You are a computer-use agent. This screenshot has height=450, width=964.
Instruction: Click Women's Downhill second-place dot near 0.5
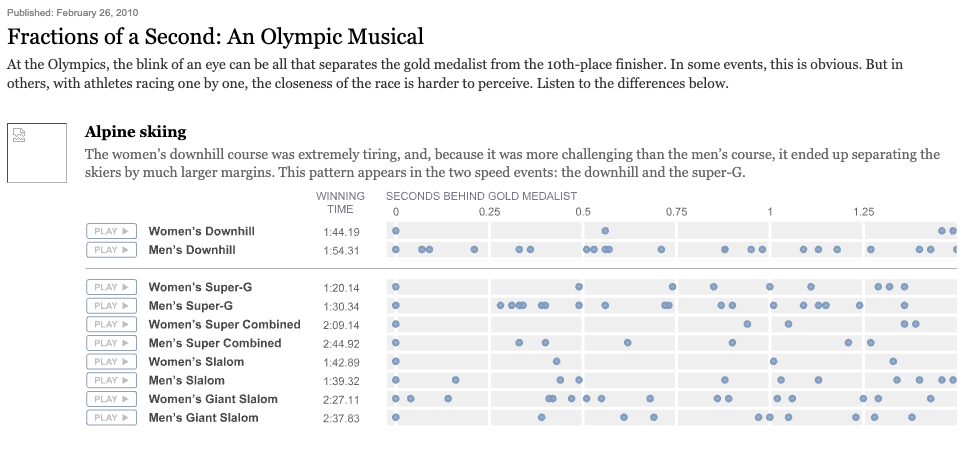point(605,231)
